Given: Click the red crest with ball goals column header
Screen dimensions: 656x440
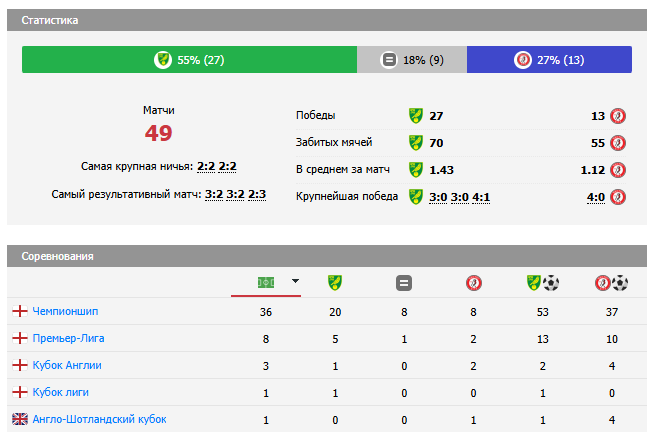Looking at the screenshot, I should tap(611, 283).
